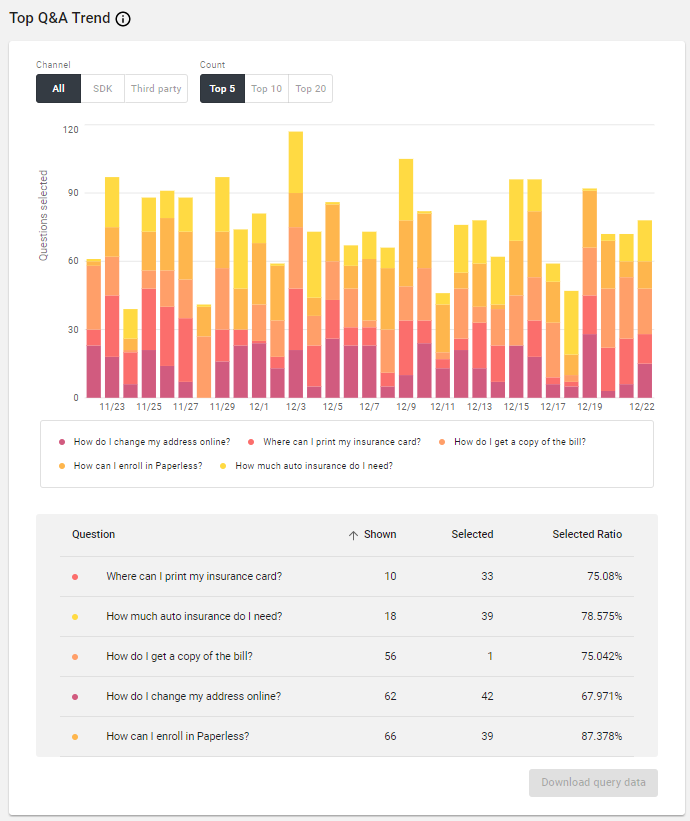
Task: Click the 67.971% selected ratio value
Action: (602, 696)
